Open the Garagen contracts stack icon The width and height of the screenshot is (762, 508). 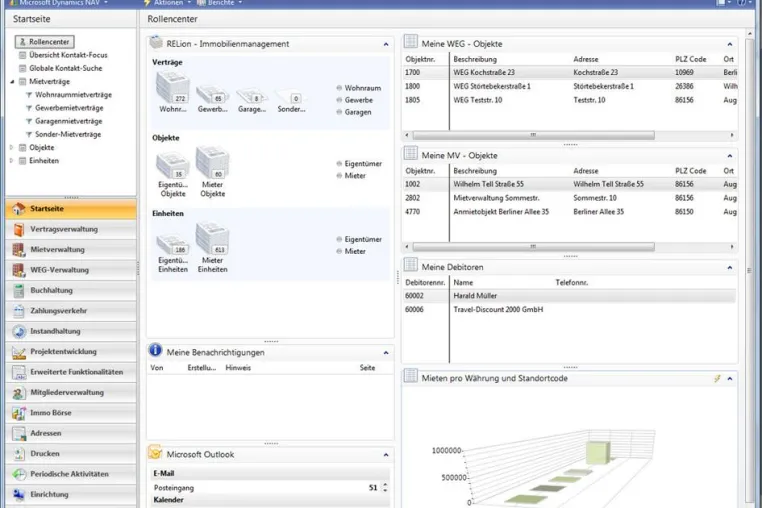click(x=252, y=96)
